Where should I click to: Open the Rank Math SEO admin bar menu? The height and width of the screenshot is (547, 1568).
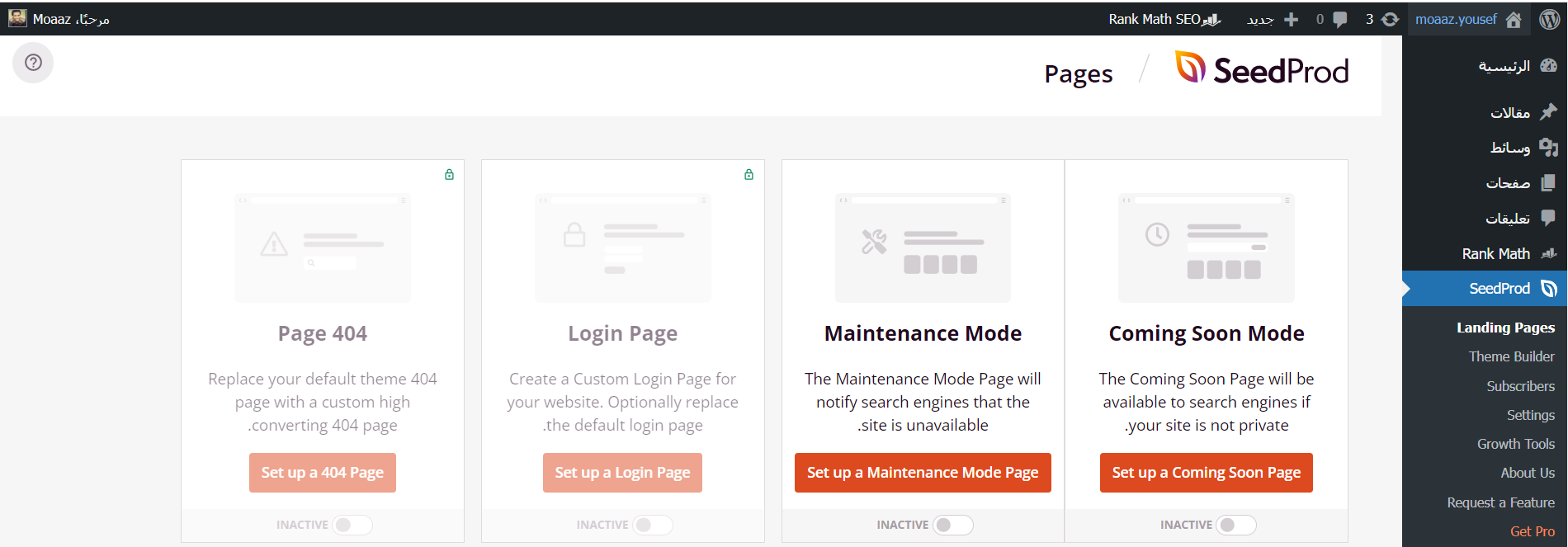coord(1164,19)
